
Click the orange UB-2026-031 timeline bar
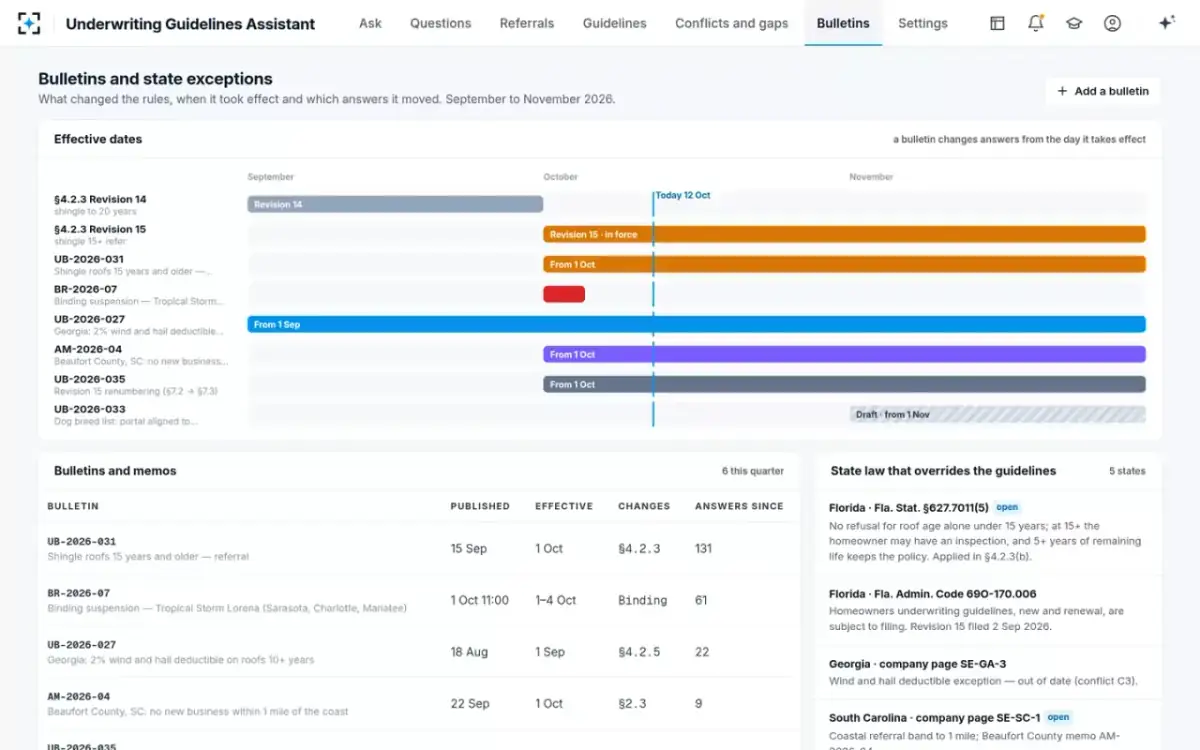(844, 264)
